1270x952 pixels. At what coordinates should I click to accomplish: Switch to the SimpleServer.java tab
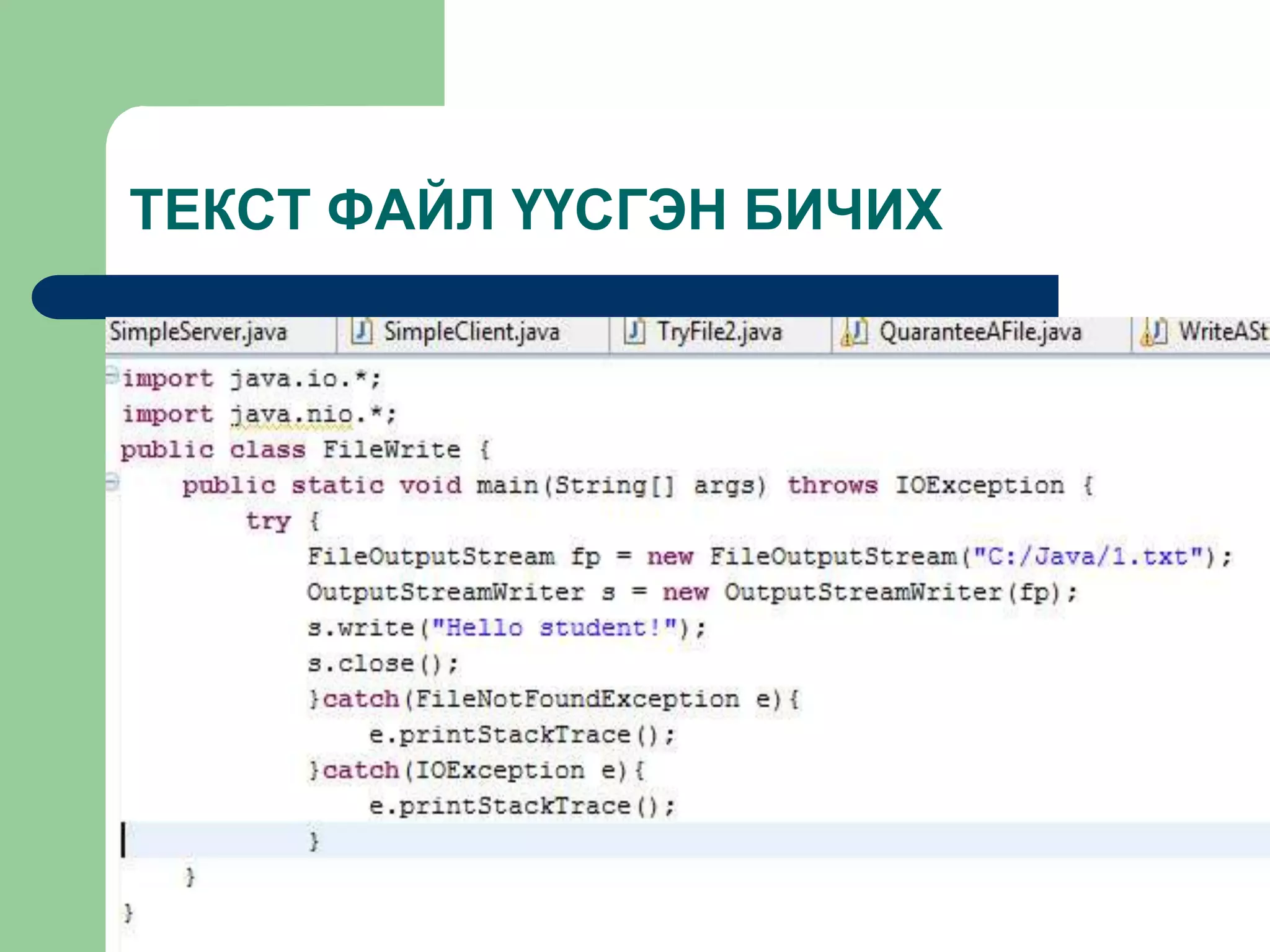click(x=221, y=333)
